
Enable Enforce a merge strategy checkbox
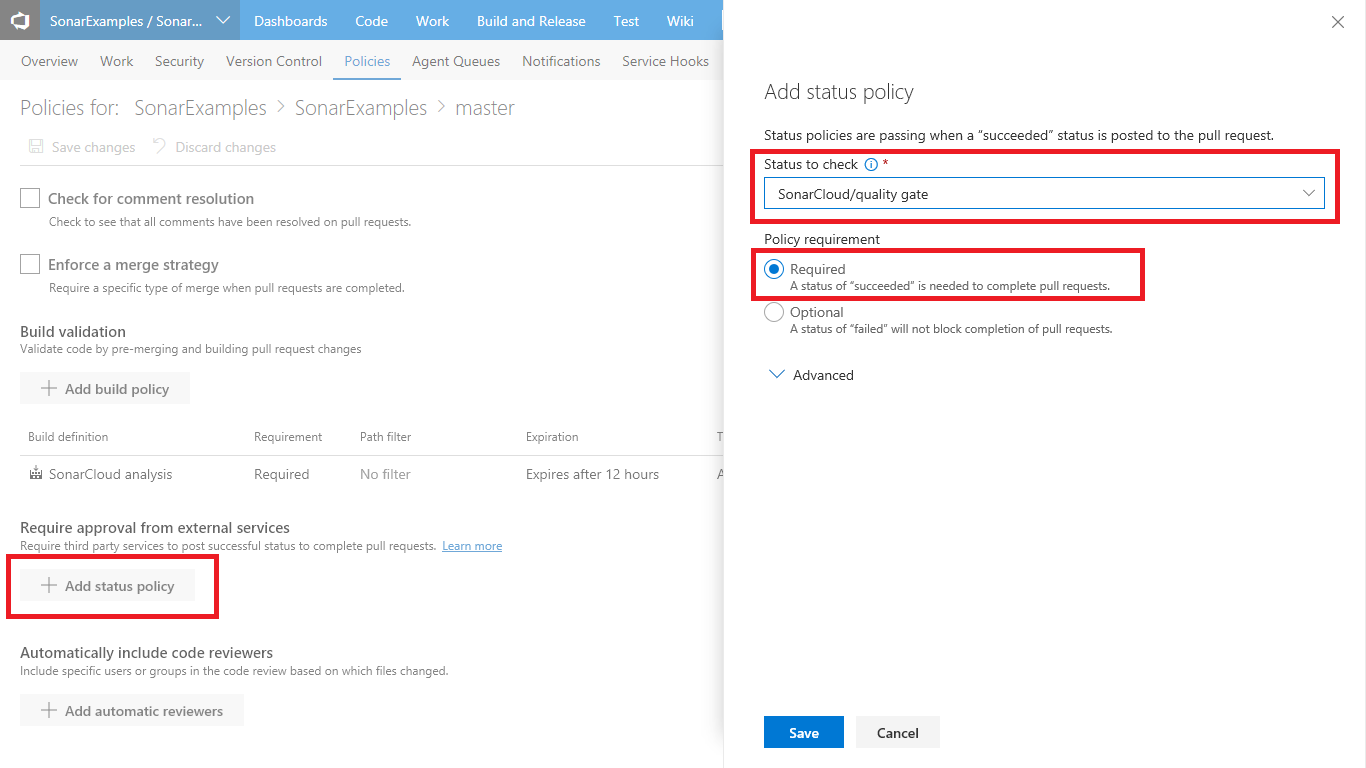30,264
